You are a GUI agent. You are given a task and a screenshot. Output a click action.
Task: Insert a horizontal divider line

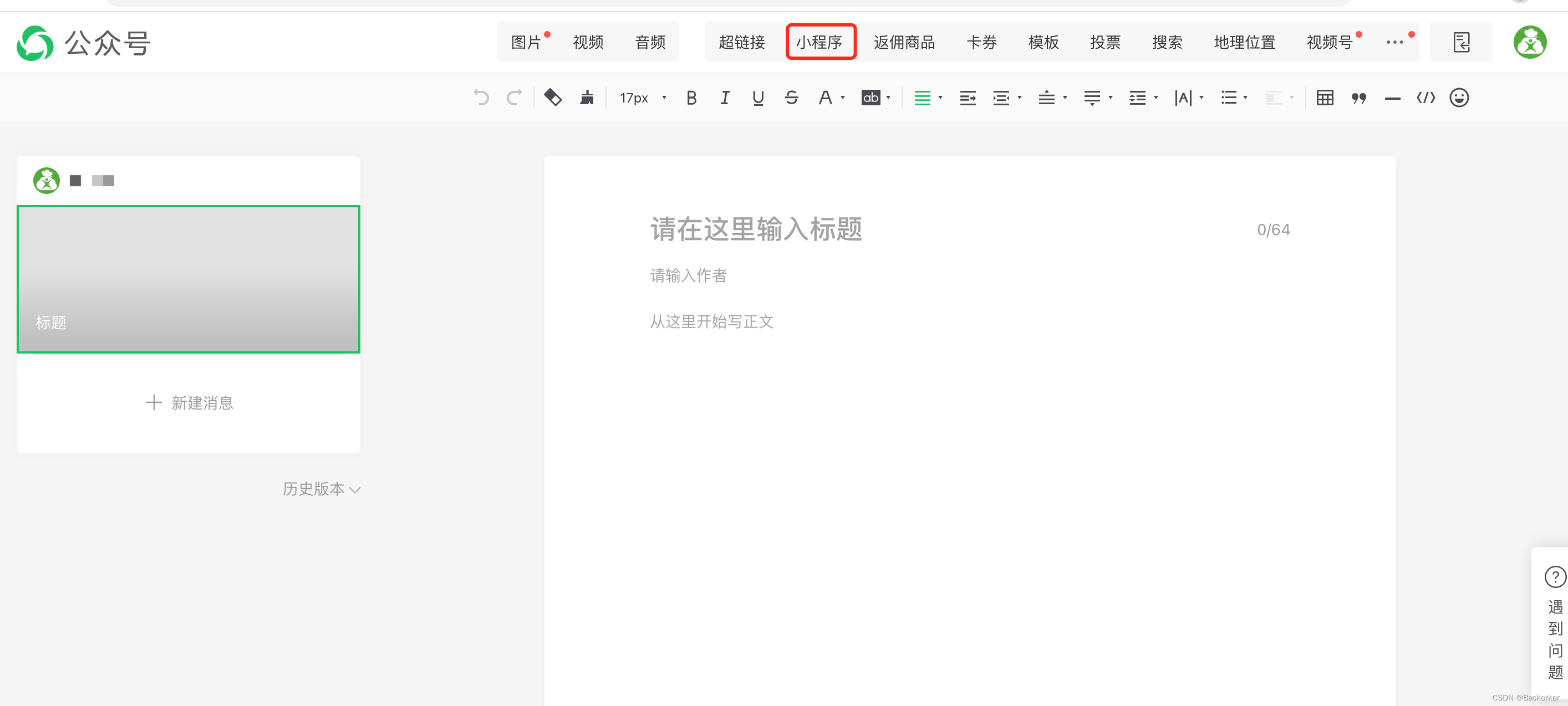(x=1392, y=98)
